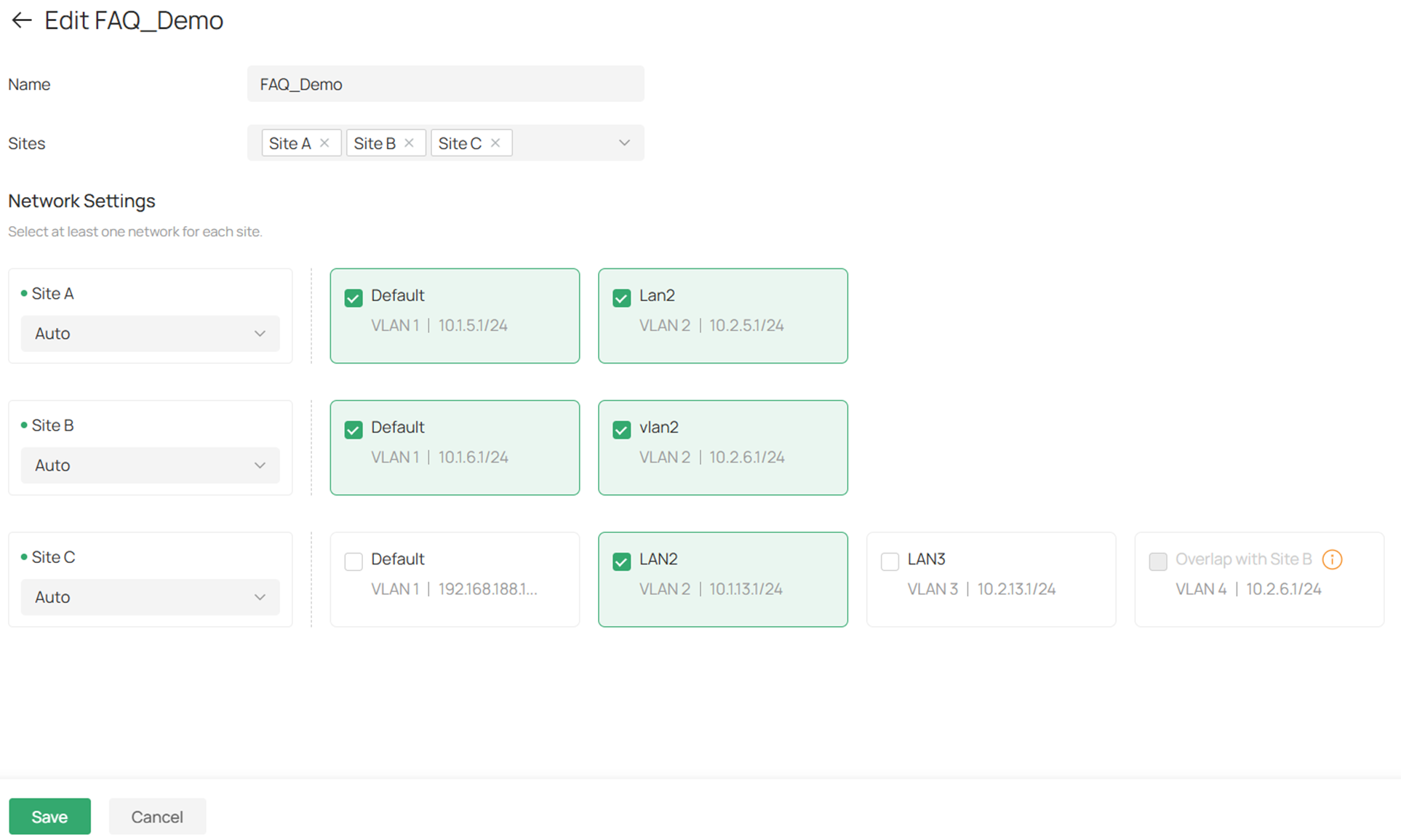The height and width of the screenshot is (840, 1401).
Task: Click the Cancel button
Action: (157, 817)
